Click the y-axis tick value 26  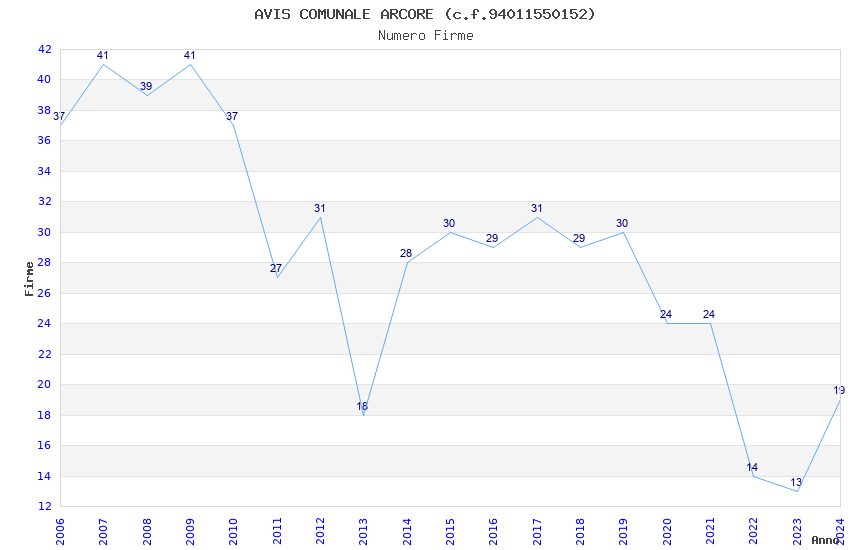coord(44,293)
